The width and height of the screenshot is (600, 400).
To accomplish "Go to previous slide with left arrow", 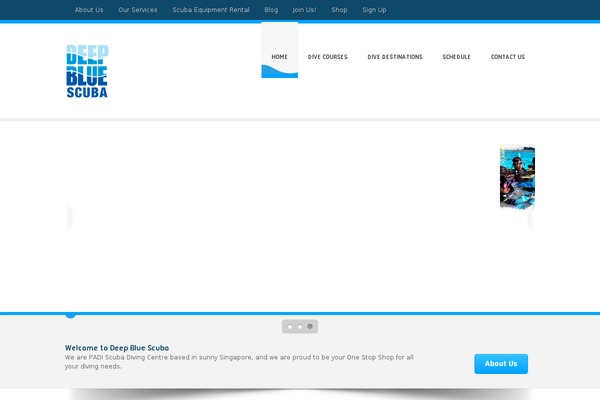I will [x=70, y=217].
